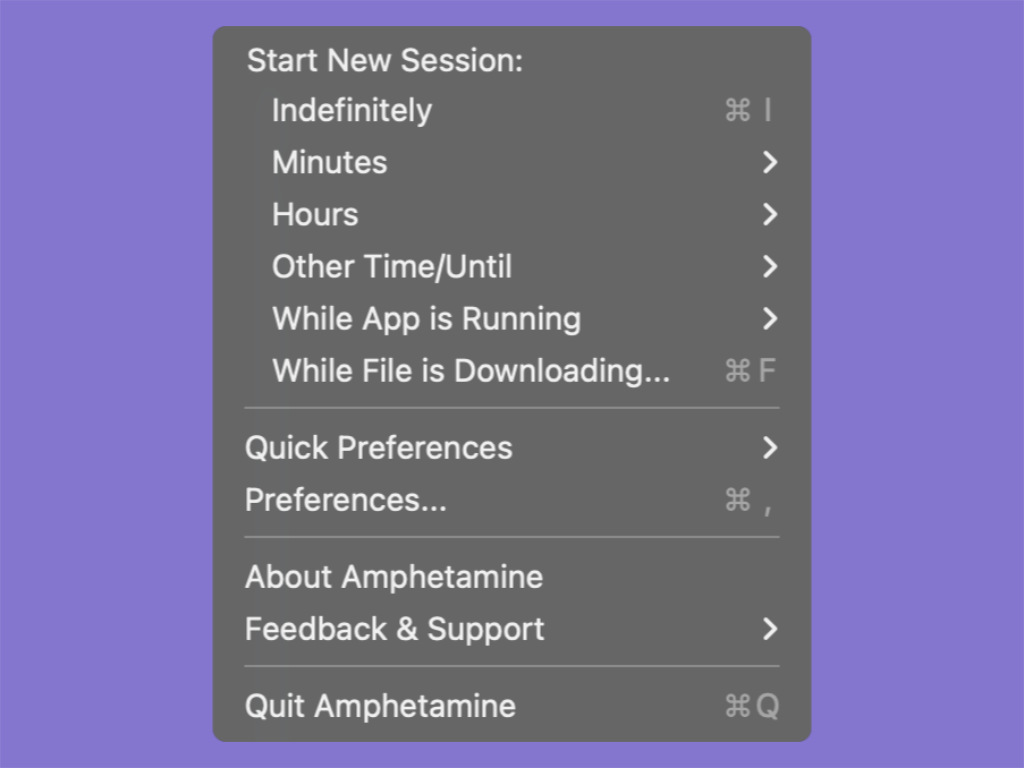Open Feedback & Support entry
The image size is (1024, 768).
395,629
